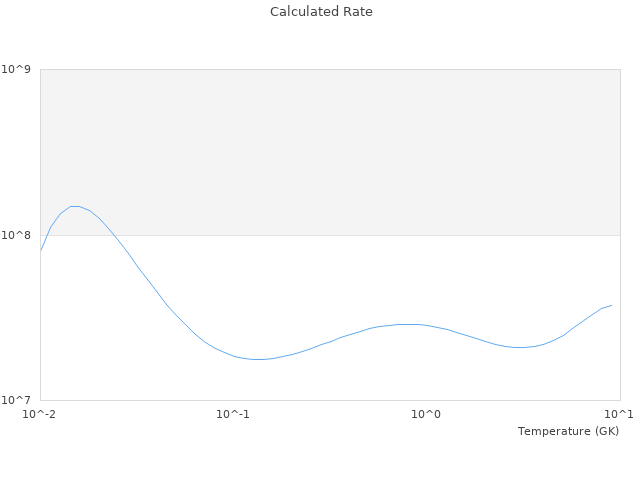Click the 10^1 x-axis tick label
The image size is (640, 480).
click(619, 415)
